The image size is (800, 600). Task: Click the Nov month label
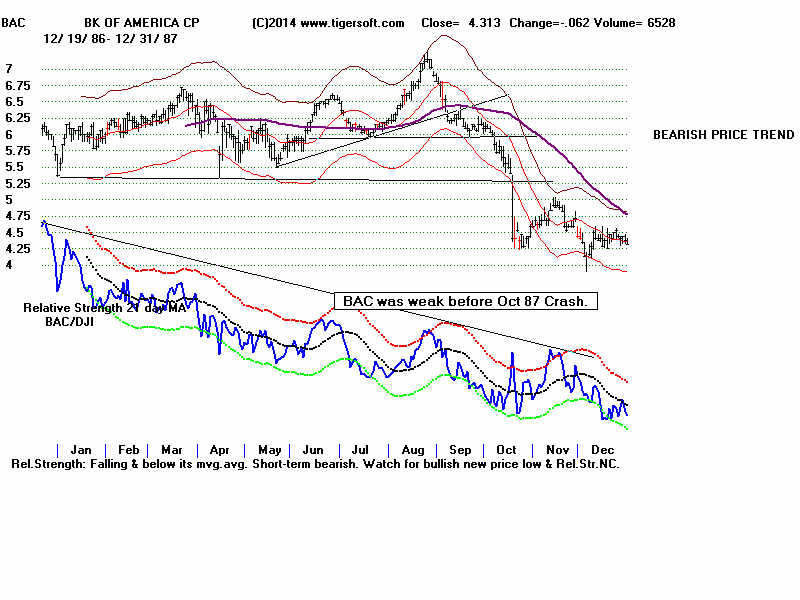pyautogui.click(x=557, y=450)
